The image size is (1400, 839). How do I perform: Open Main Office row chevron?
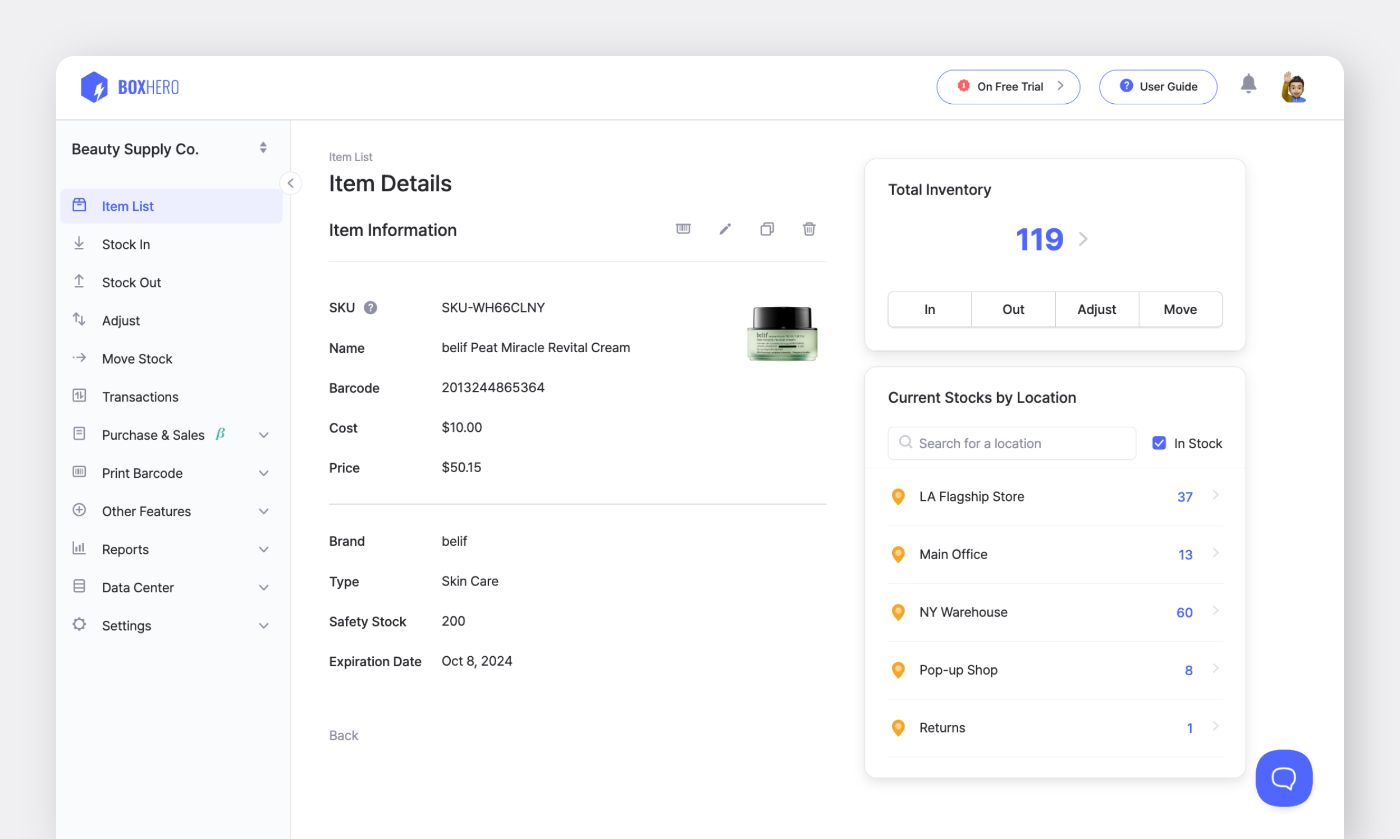[1215, 554]
